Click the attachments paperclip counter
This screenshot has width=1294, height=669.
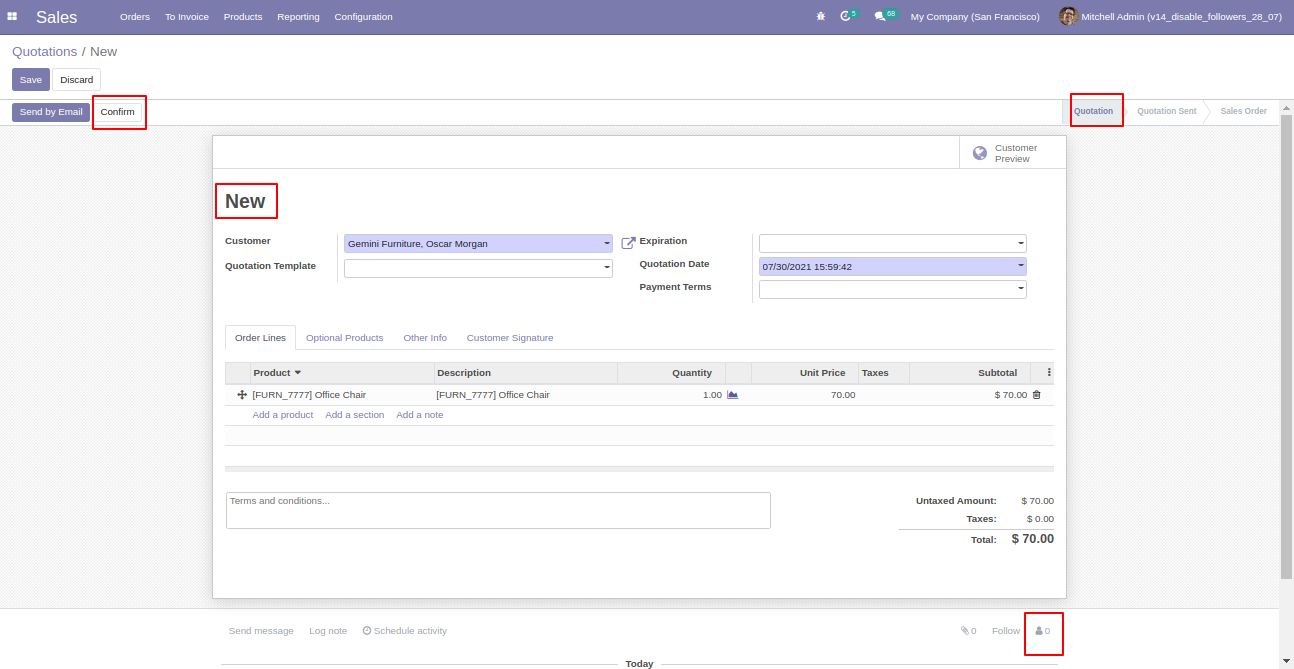[968, 631]
